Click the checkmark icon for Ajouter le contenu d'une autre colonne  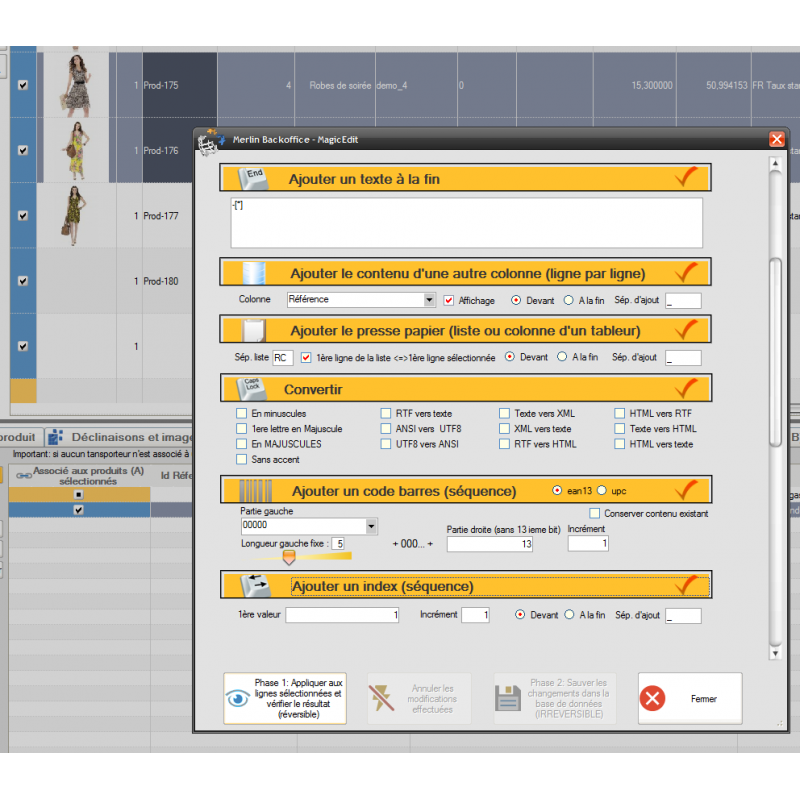(686, 272)
